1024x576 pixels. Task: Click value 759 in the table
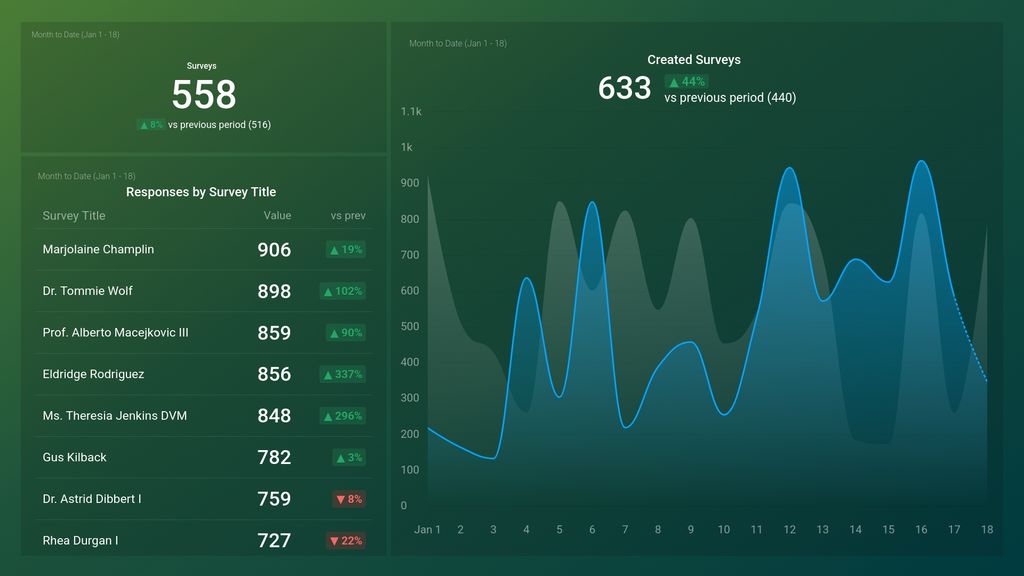point(274,499)
